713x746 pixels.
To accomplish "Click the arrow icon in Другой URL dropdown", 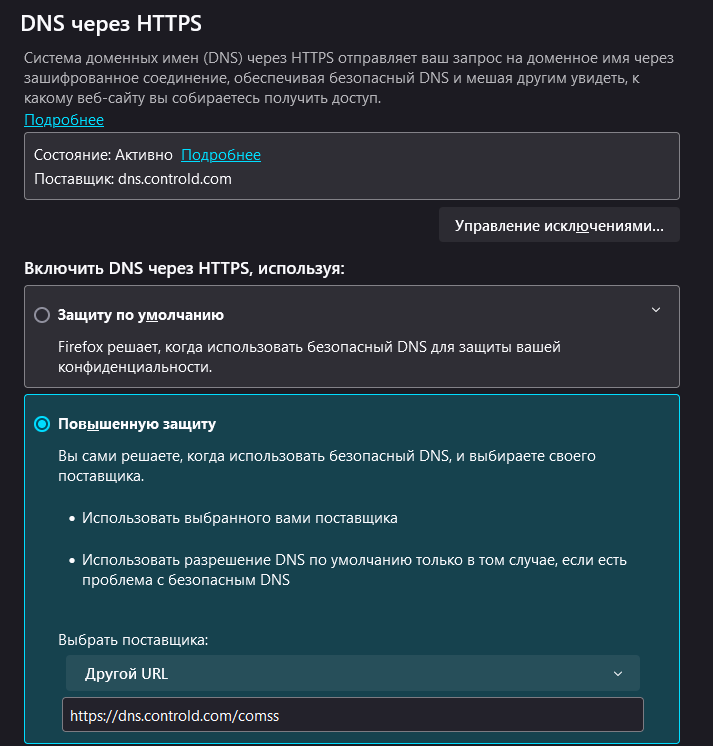I will [618, 674].
